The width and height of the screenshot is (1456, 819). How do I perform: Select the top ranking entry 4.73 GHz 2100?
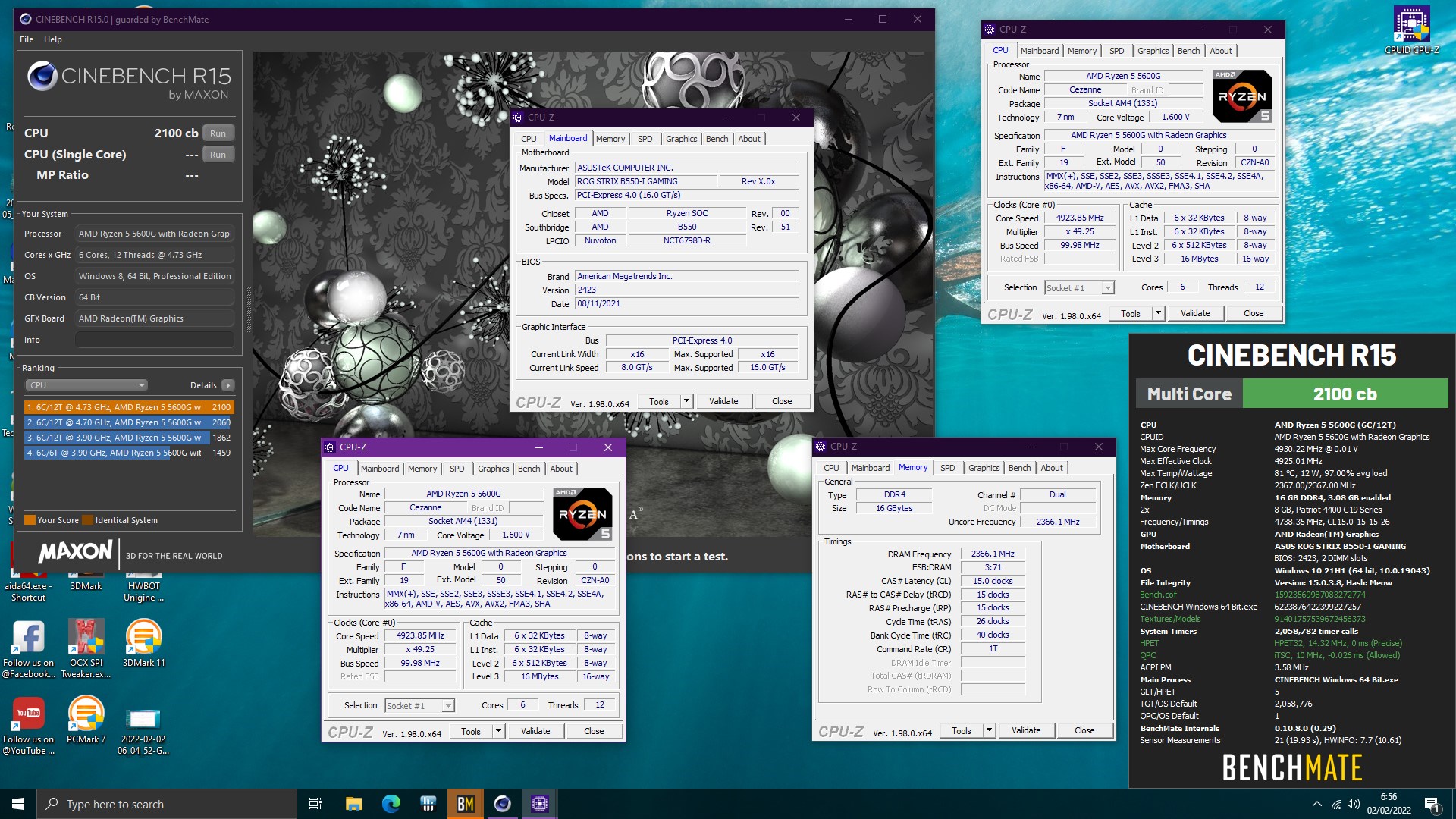129,407
